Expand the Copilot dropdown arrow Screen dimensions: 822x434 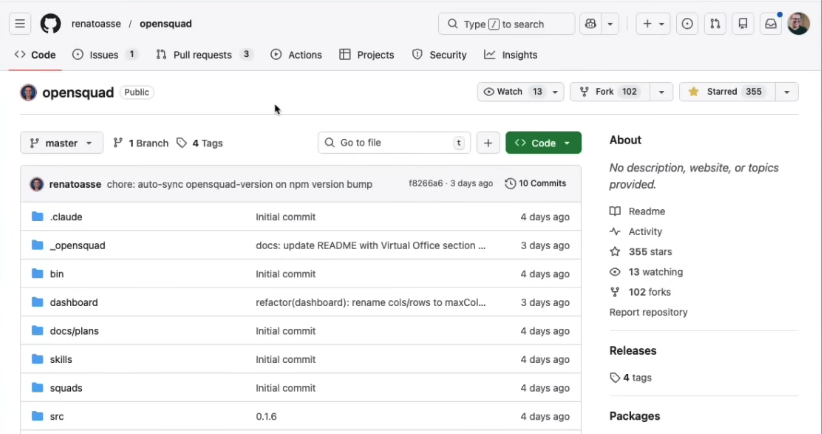point(610,24)
